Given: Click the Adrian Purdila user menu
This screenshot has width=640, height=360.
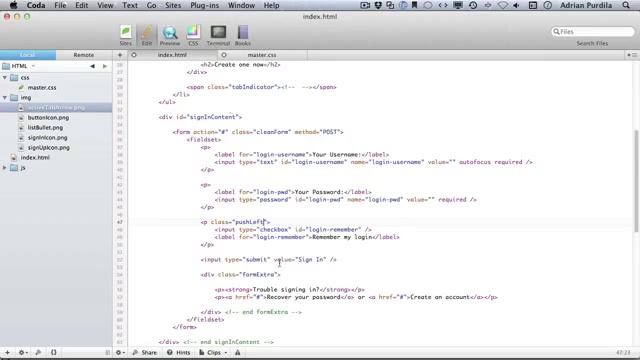Looking at the screenshot, I should point(586,5).
